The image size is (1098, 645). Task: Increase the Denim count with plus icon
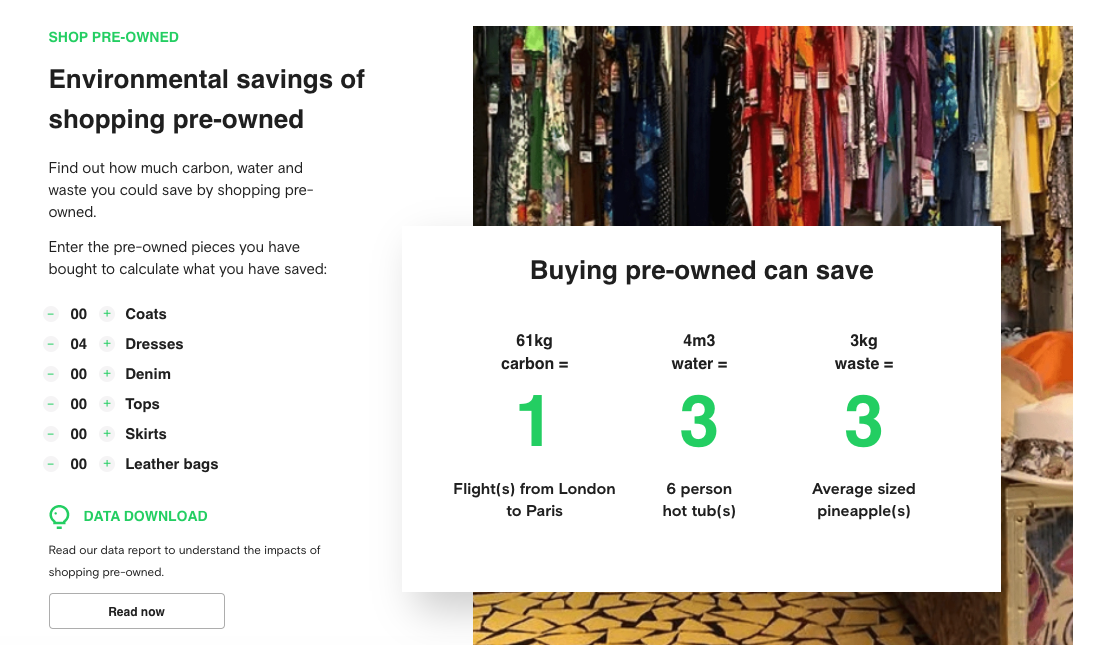(107, 374)
